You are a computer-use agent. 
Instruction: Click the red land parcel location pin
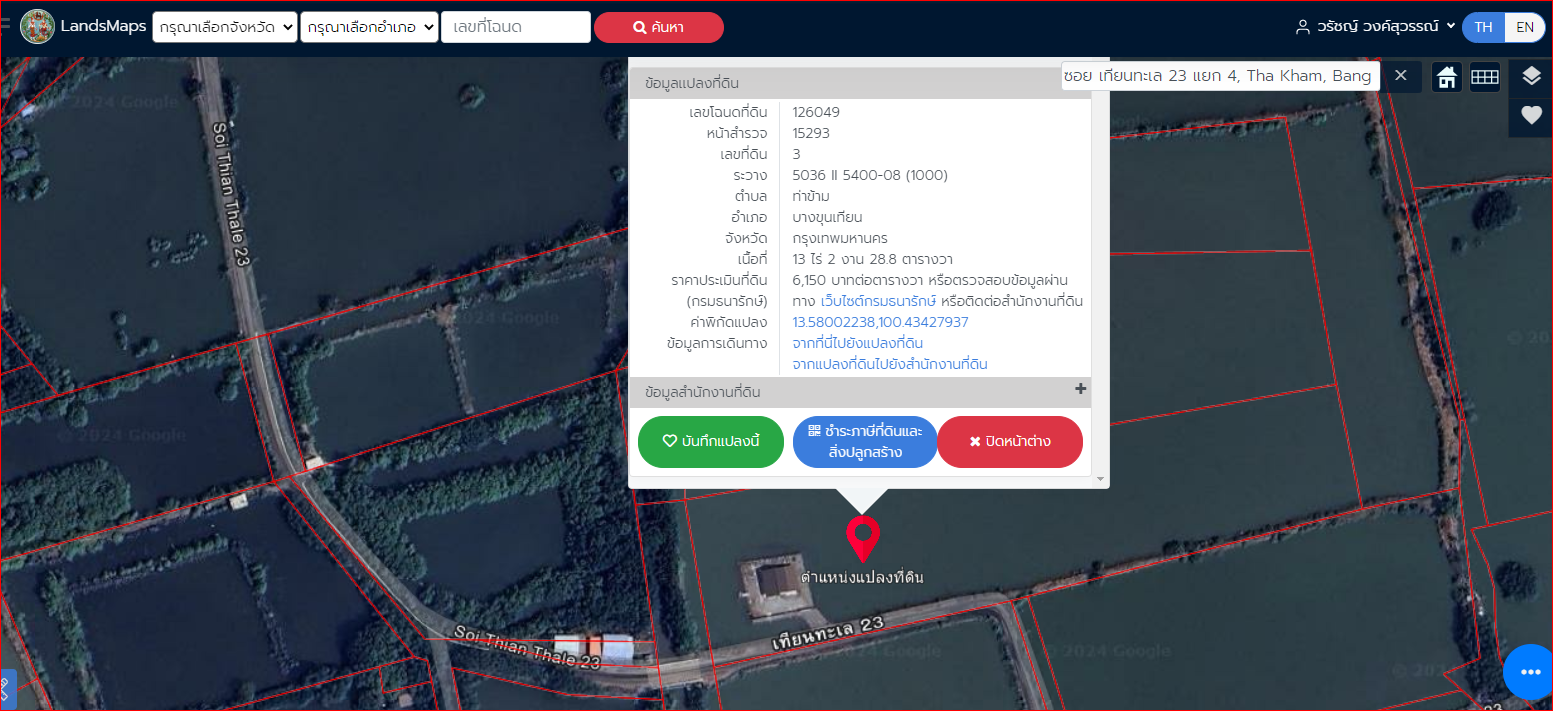[x=862, y=539]
